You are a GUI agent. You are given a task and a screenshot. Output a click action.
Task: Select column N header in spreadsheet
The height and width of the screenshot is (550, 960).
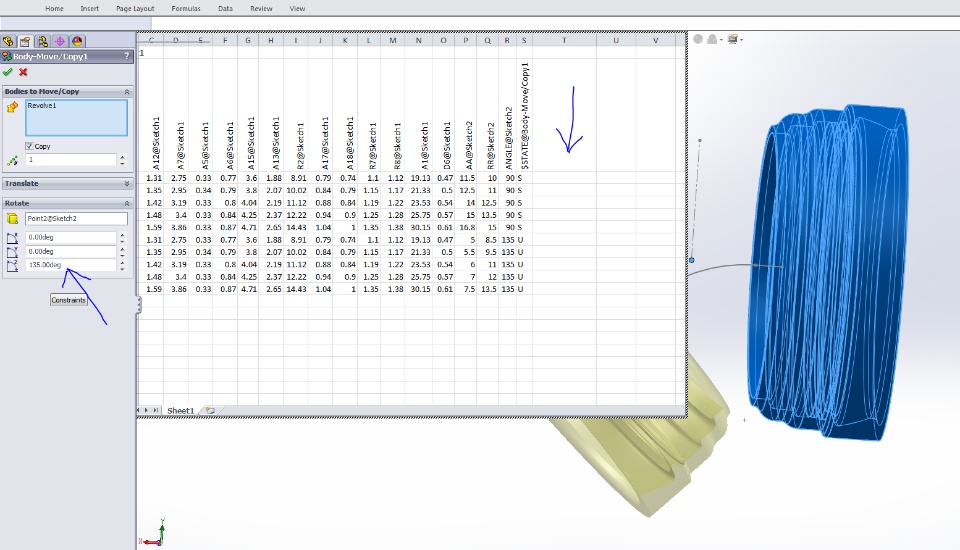(419, 40)
